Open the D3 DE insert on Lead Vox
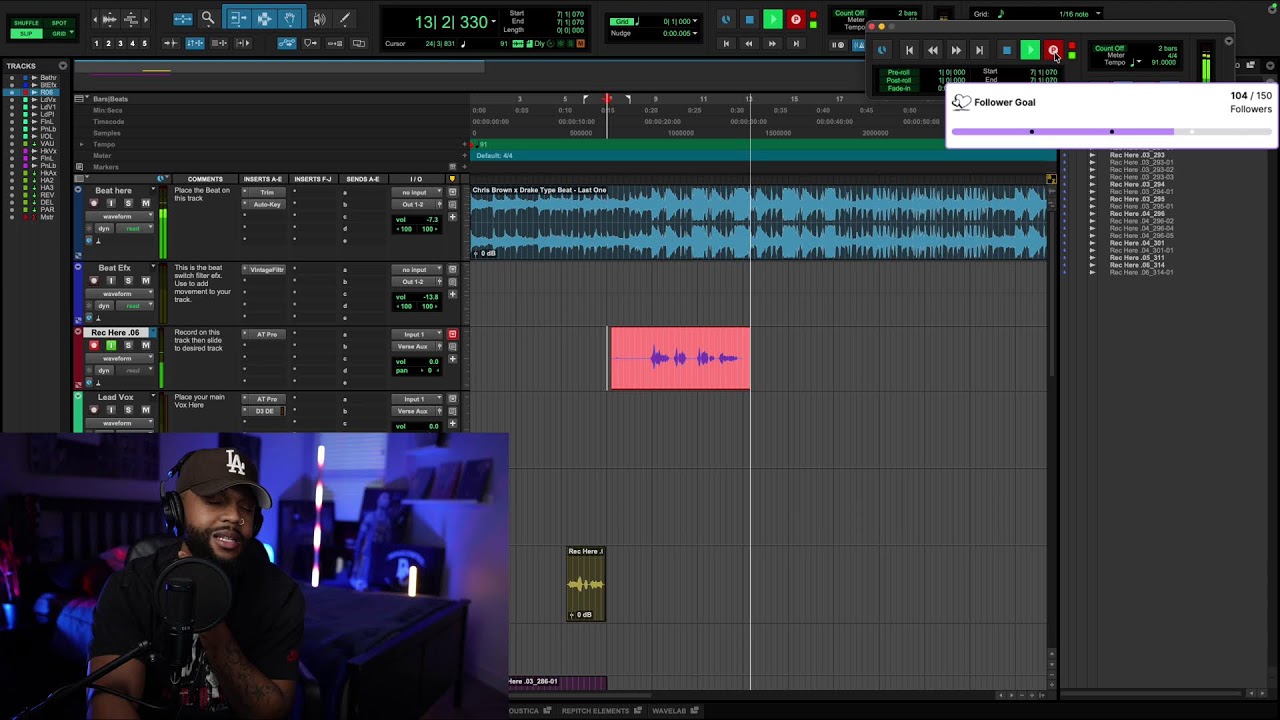The width and height of the screenshot is (1280, 720). pos(267,411)
